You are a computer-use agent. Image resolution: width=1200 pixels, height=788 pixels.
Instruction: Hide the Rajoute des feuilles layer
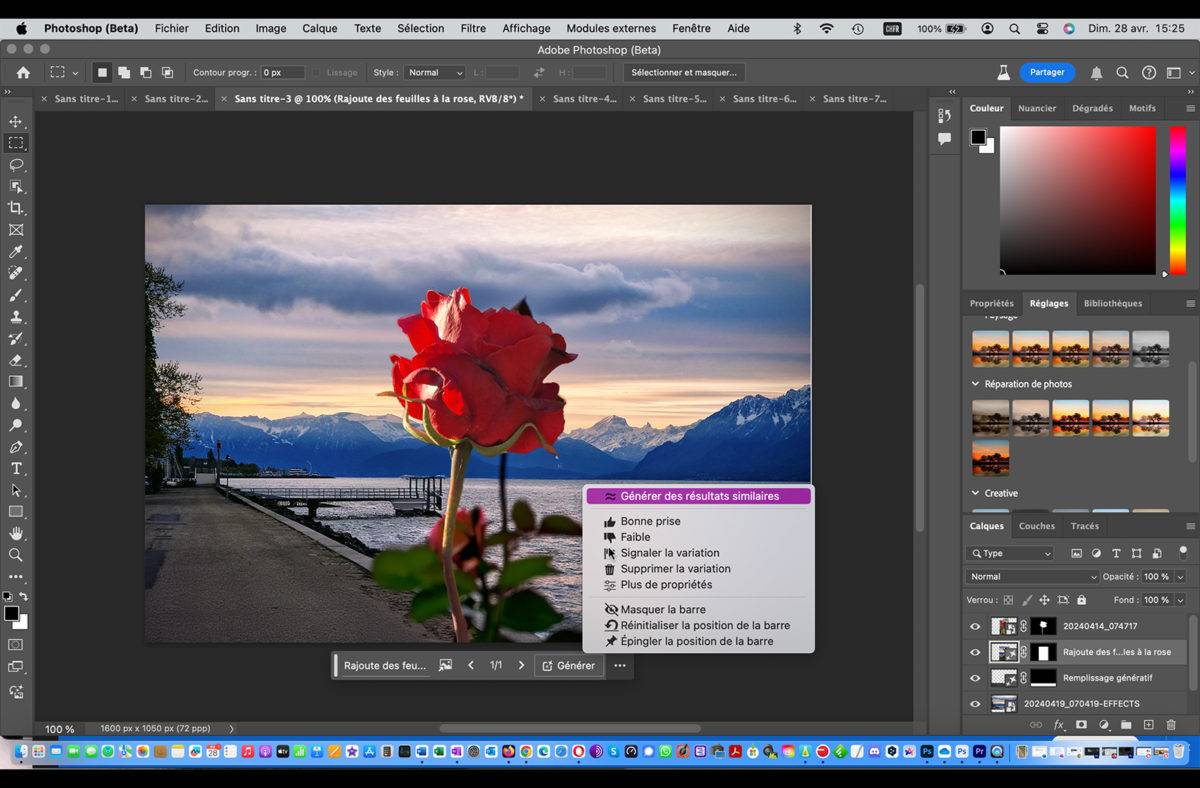pos(975,652)
